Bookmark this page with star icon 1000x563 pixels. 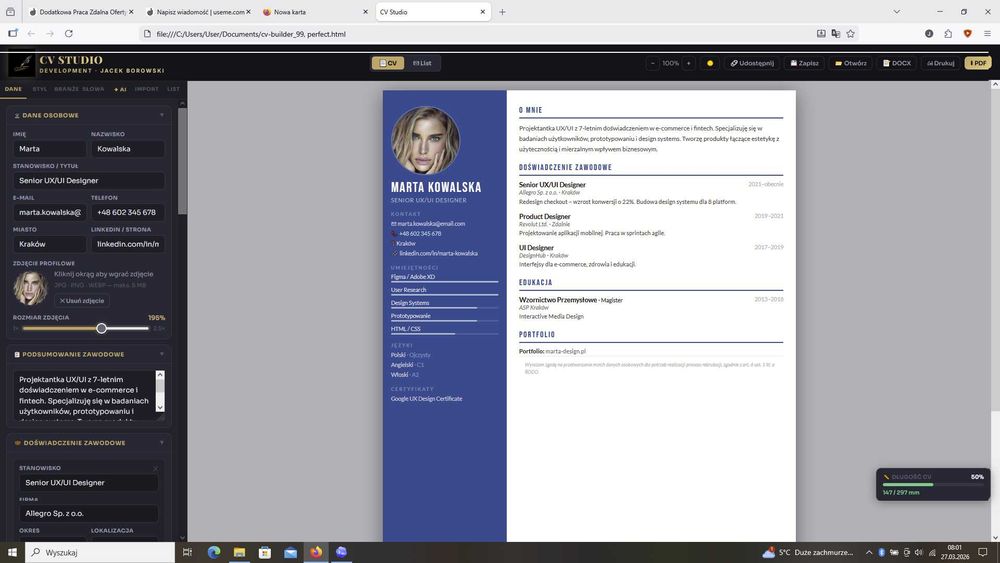click(850, 34)
